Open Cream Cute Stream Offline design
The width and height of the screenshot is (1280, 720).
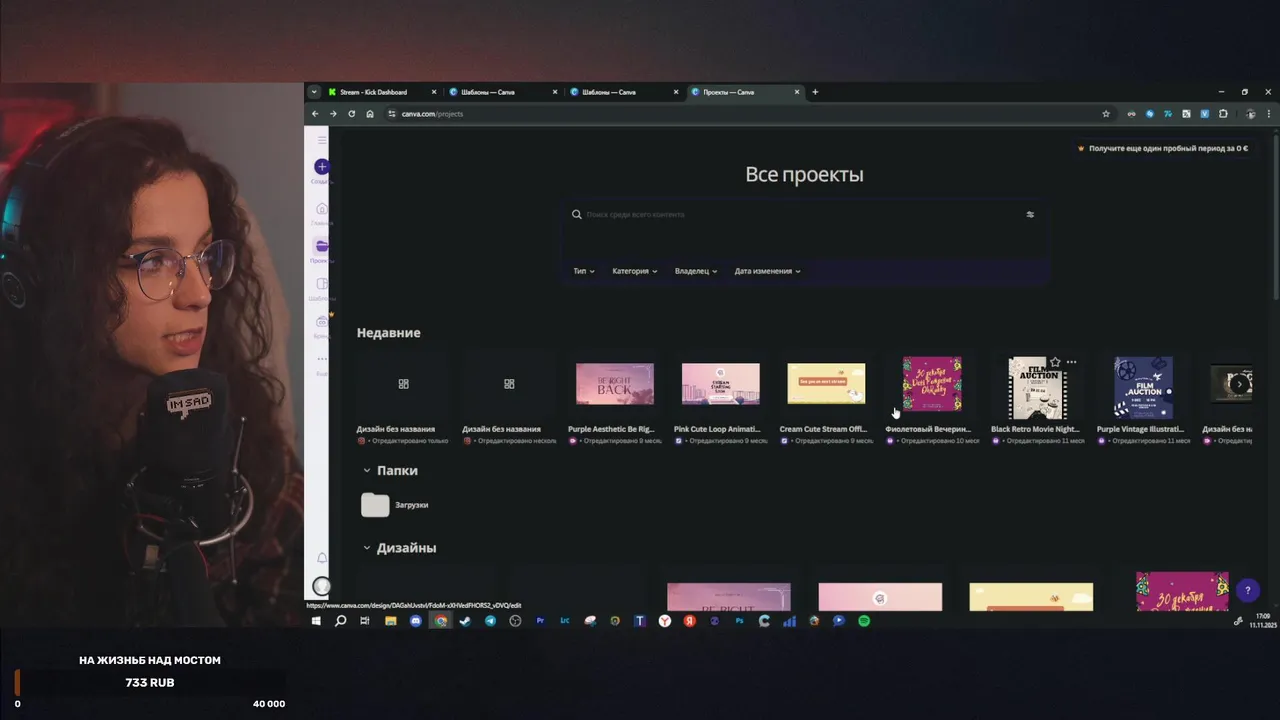click(x=826, y=384)
